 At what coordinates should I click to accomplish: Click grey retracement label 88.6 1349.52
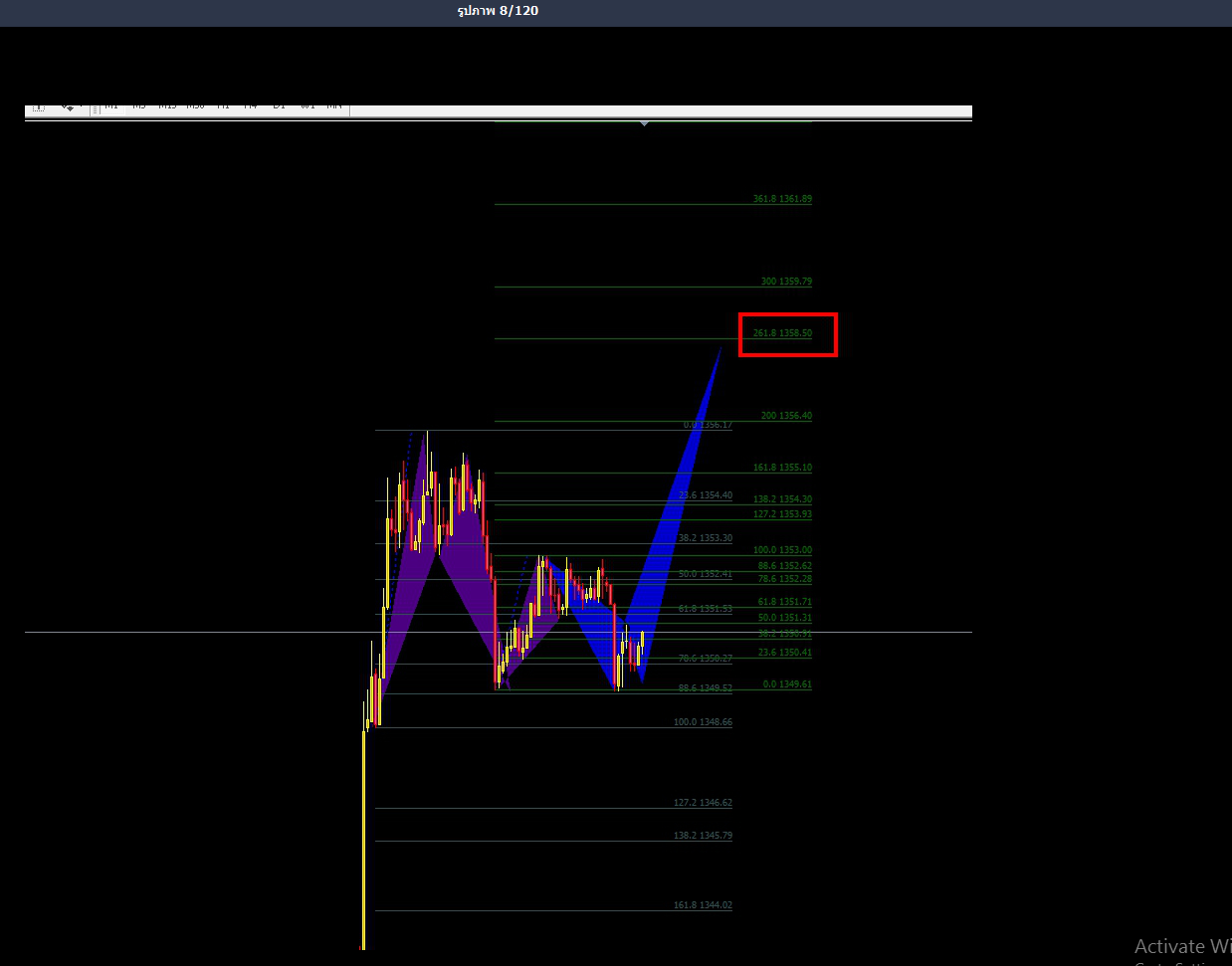click(x=706, y=688)
